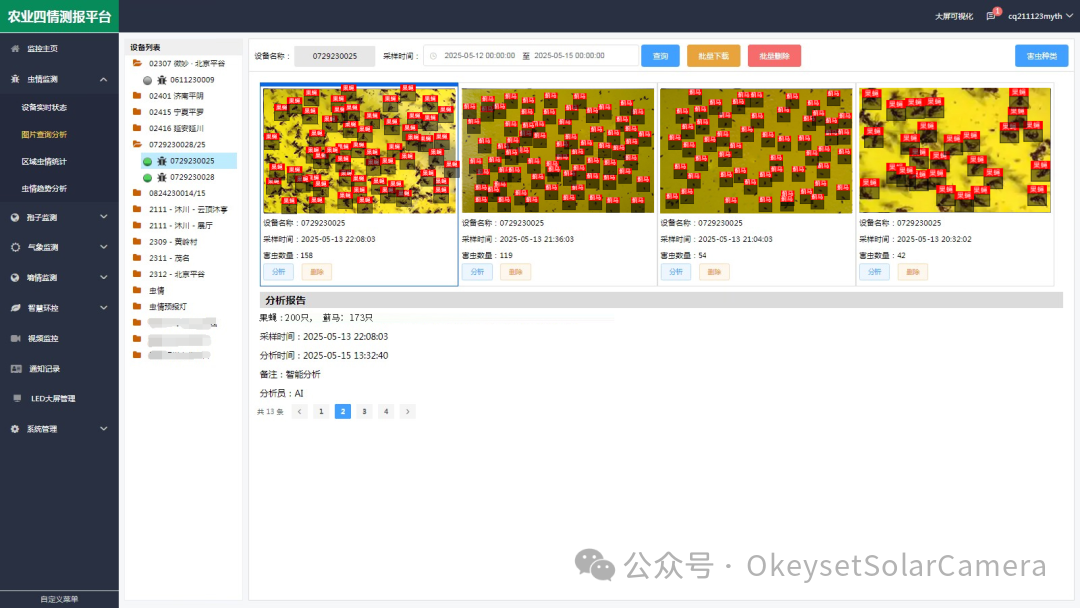Click the folder icon for 0824230014/15
1080x608 pixels.
tap(137, 193)
